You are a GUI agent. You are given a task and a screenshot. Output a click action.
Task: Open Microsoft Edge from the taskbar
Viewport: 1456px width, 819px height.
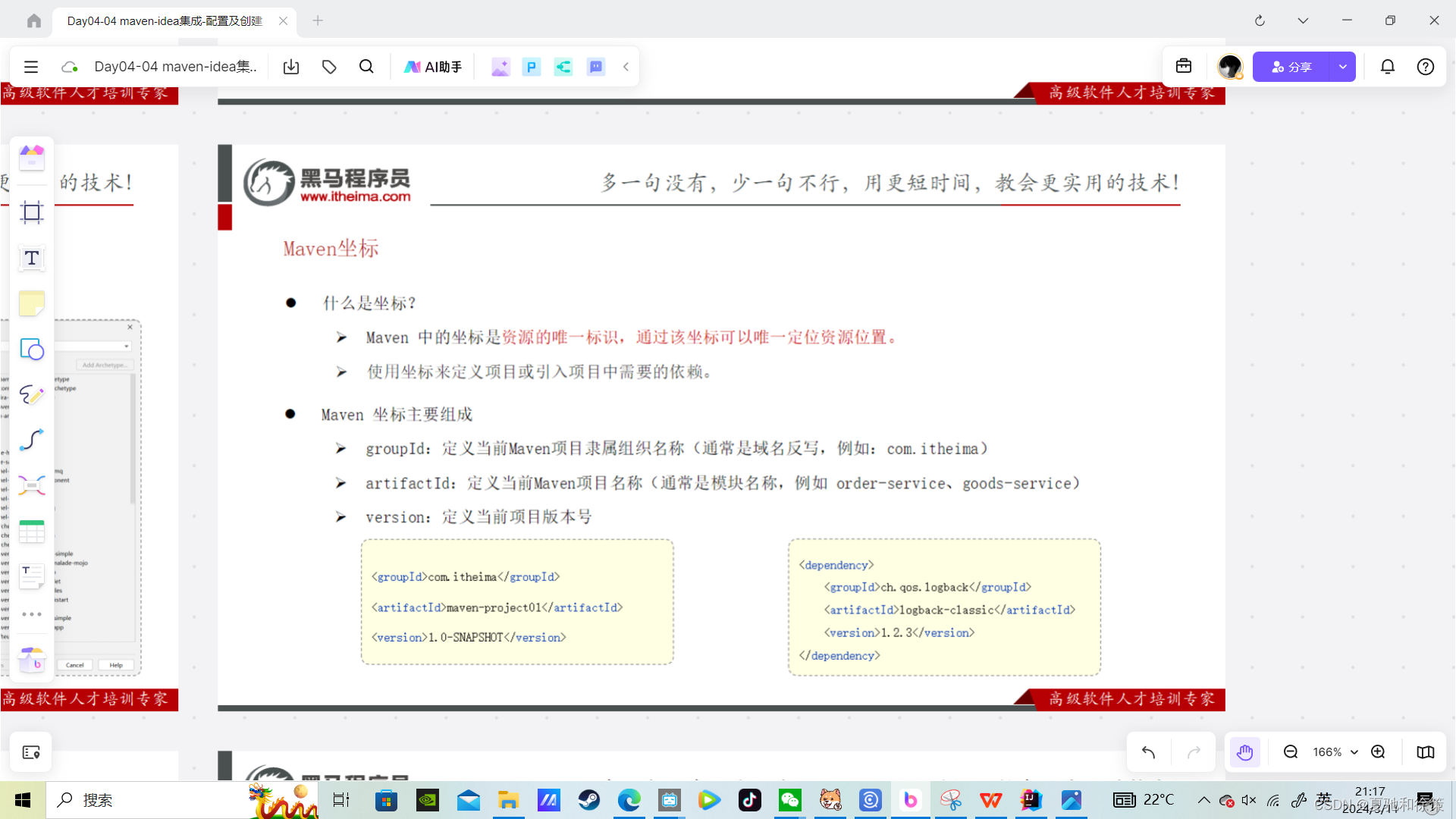coord(629,800)
